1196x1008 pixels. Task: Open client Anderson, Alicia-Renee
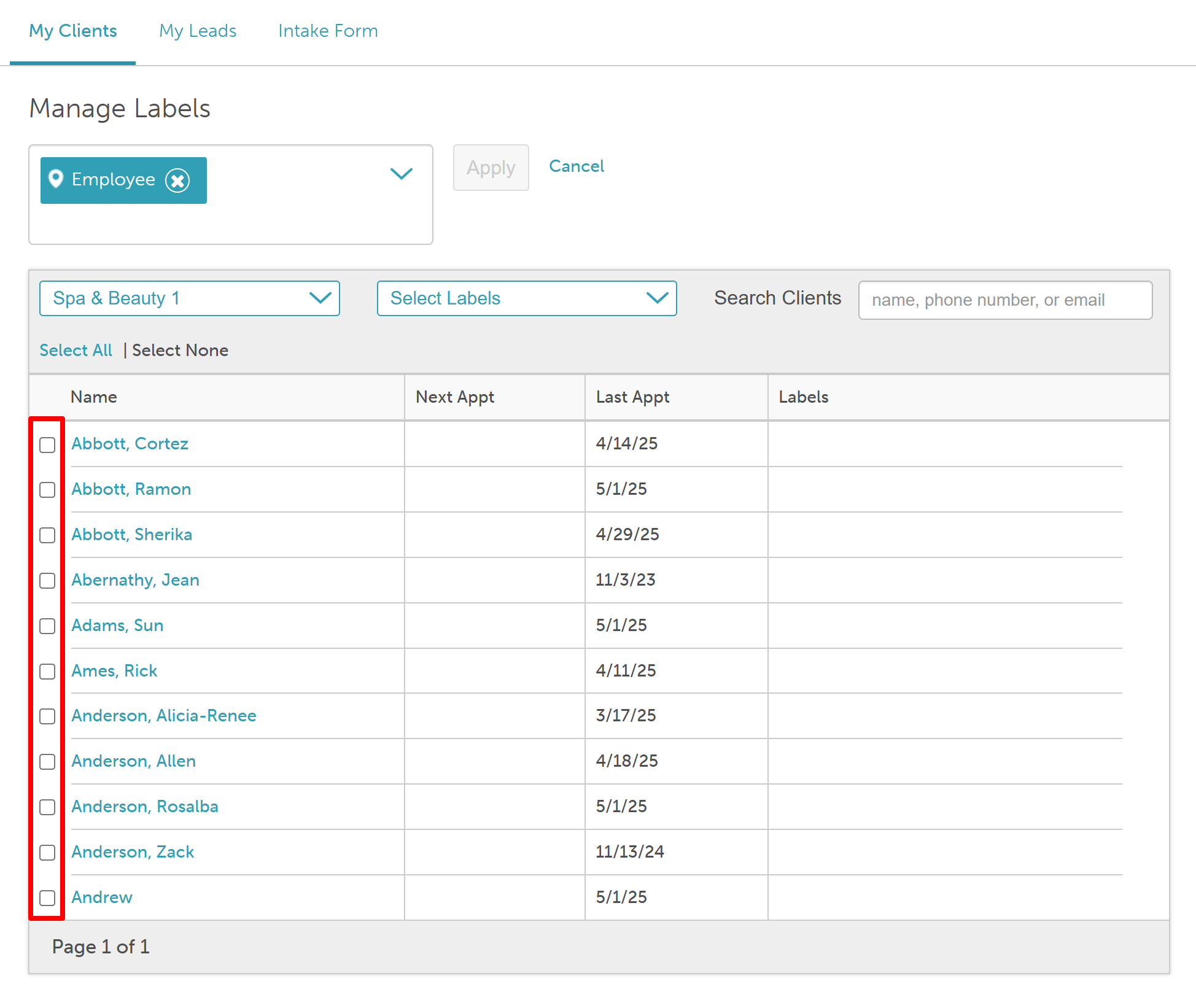coord(163,716)
